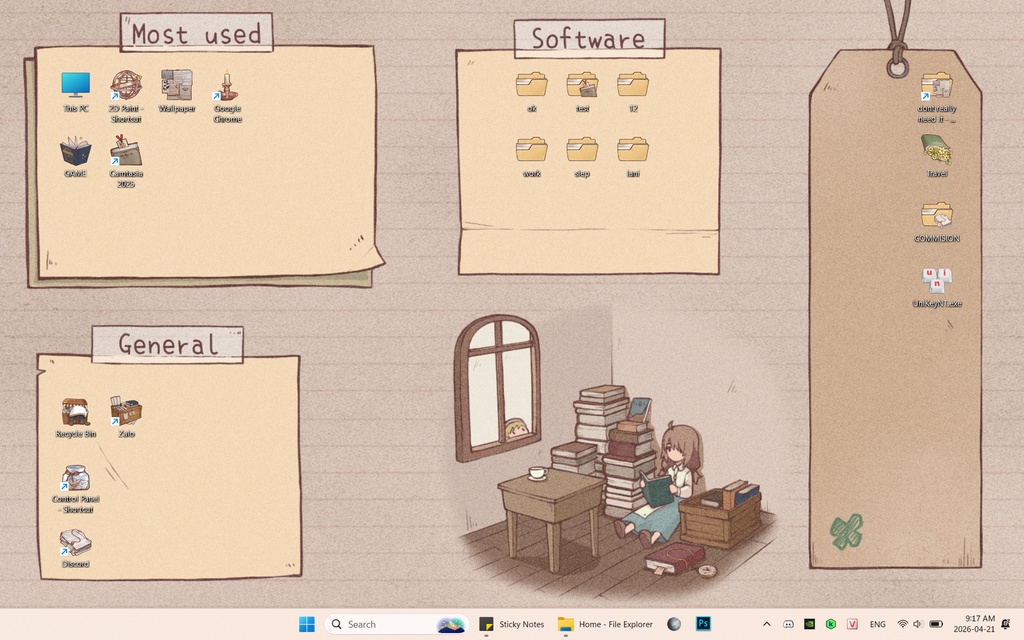
Task: Click the taskbar Search box
Action: point(396,624)
